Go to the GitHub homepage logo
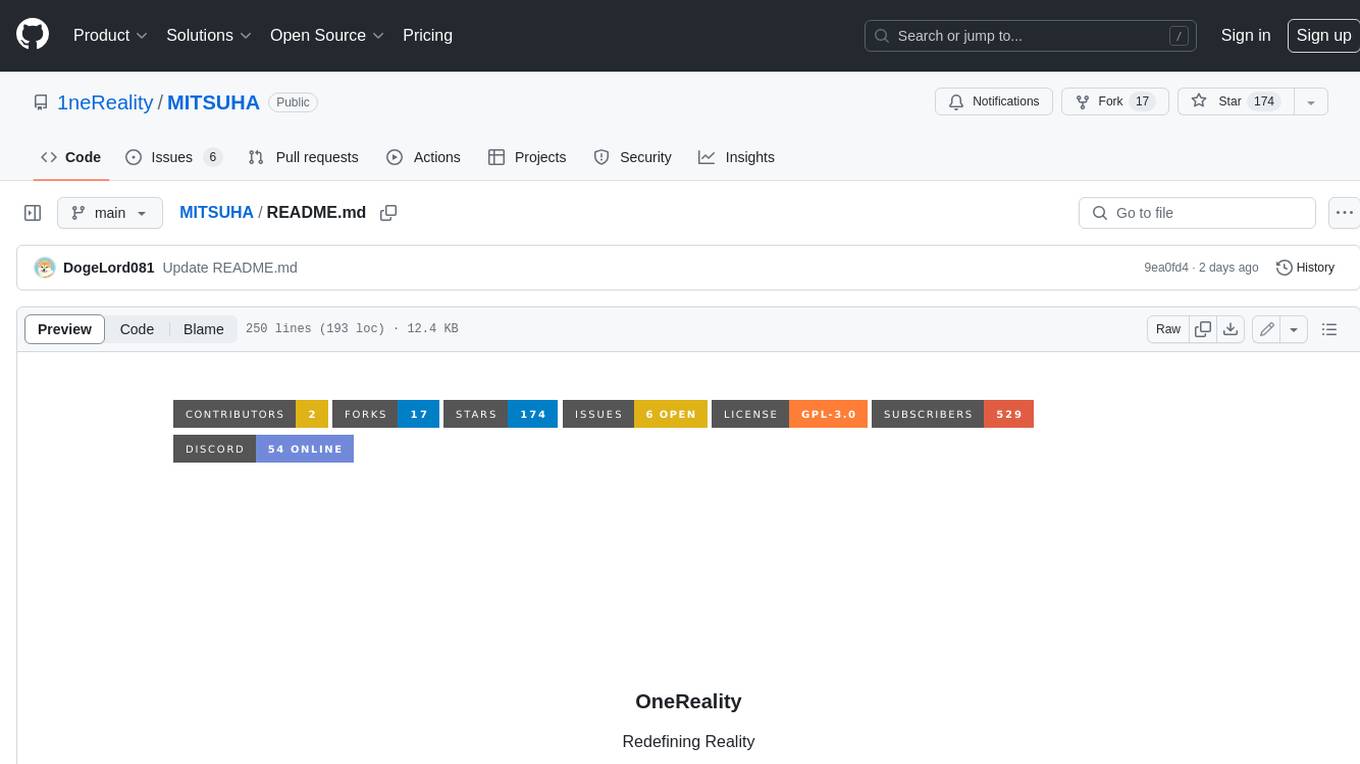The height and width of the screenshot is (764, 1360). 32,35
